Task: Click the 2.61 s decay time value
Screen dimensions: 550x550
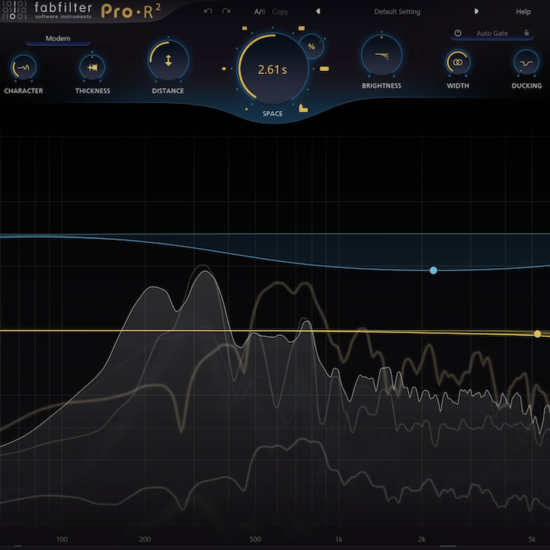Action: (273, 70)
